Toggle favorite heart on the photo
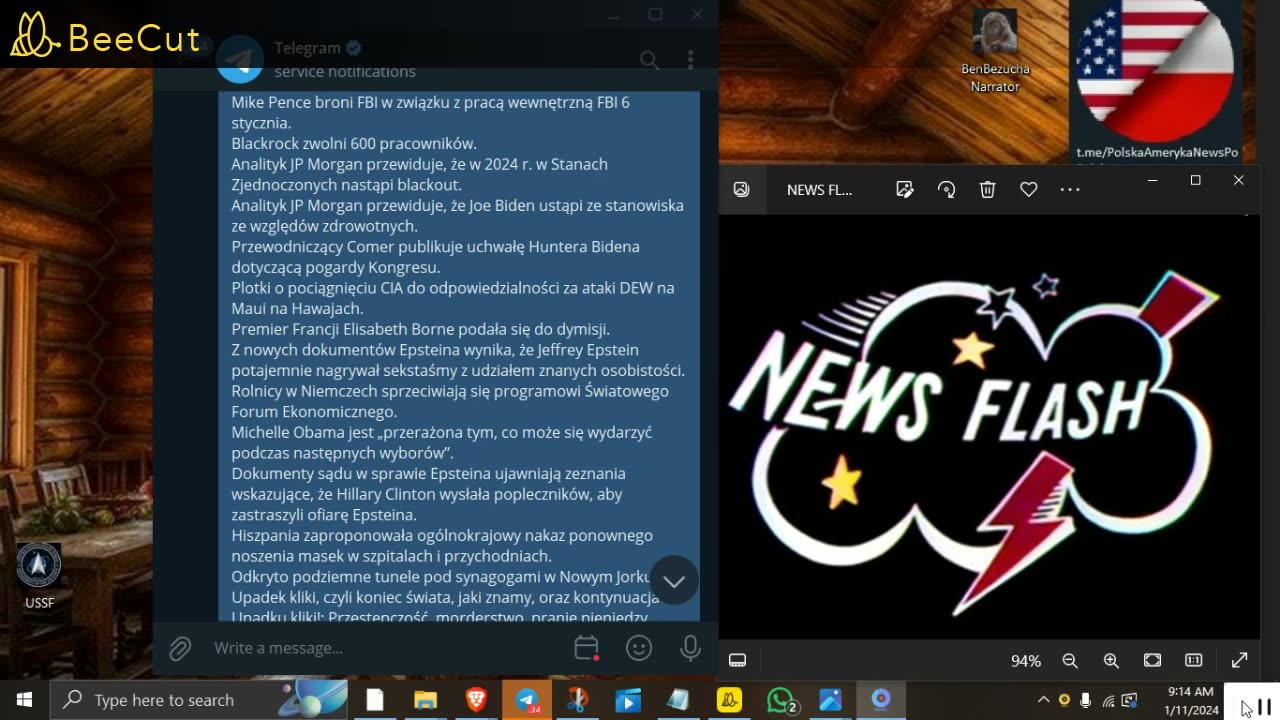This screenshot has height=720, width=1280. 1028,189
